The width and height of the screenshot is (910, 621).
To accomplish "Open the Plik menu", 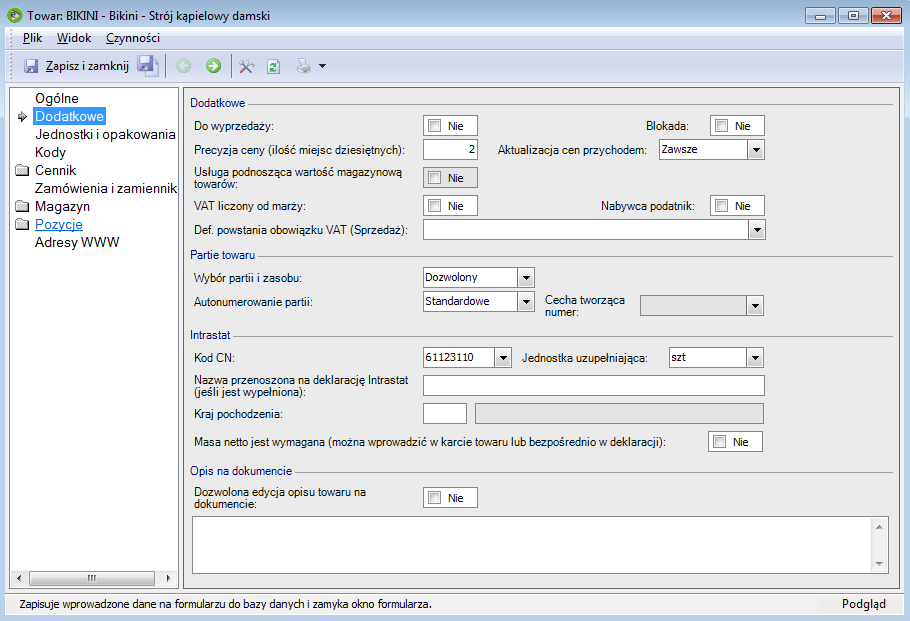I will (x=32, y=38).
